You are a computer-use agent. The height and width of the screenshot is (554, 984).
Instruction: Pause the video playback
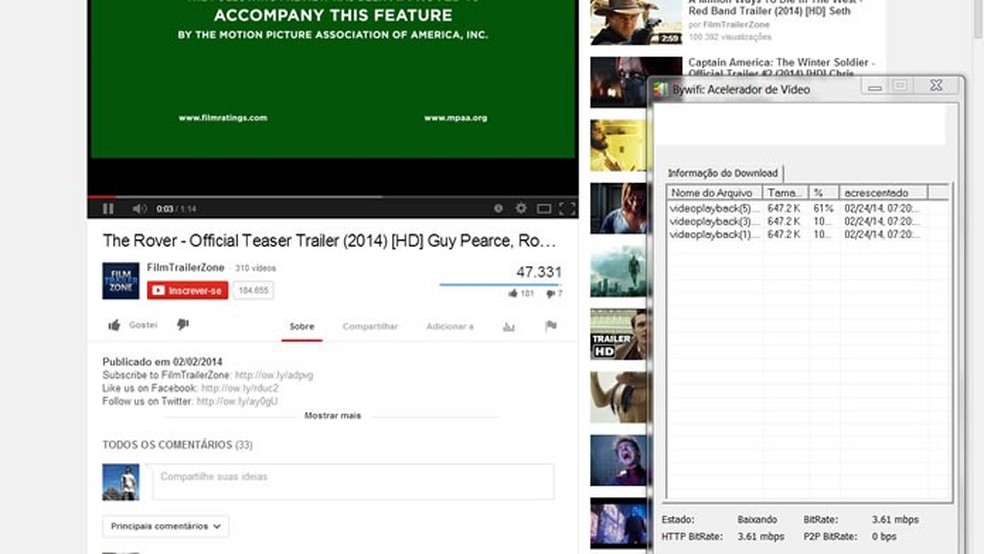[x=108, y=208]
